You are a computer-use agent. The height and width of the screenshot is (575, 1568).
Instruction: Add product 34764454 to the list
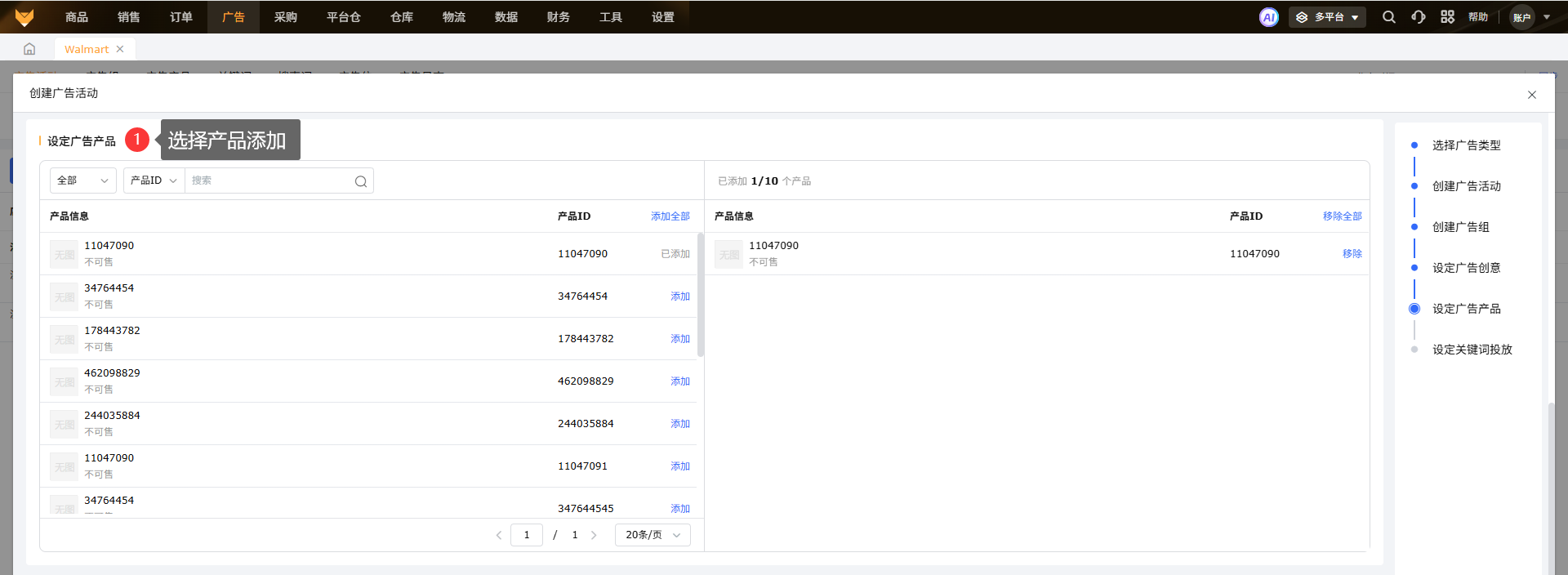pyautogui.click(x=679, y=296)
